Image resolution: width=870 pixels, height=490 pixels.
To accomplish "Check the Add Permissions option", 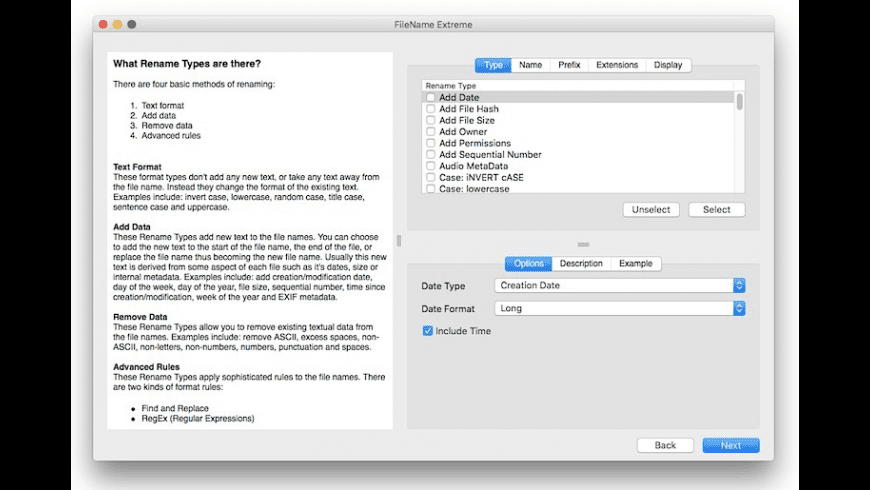I will click(x=431, y=143).
